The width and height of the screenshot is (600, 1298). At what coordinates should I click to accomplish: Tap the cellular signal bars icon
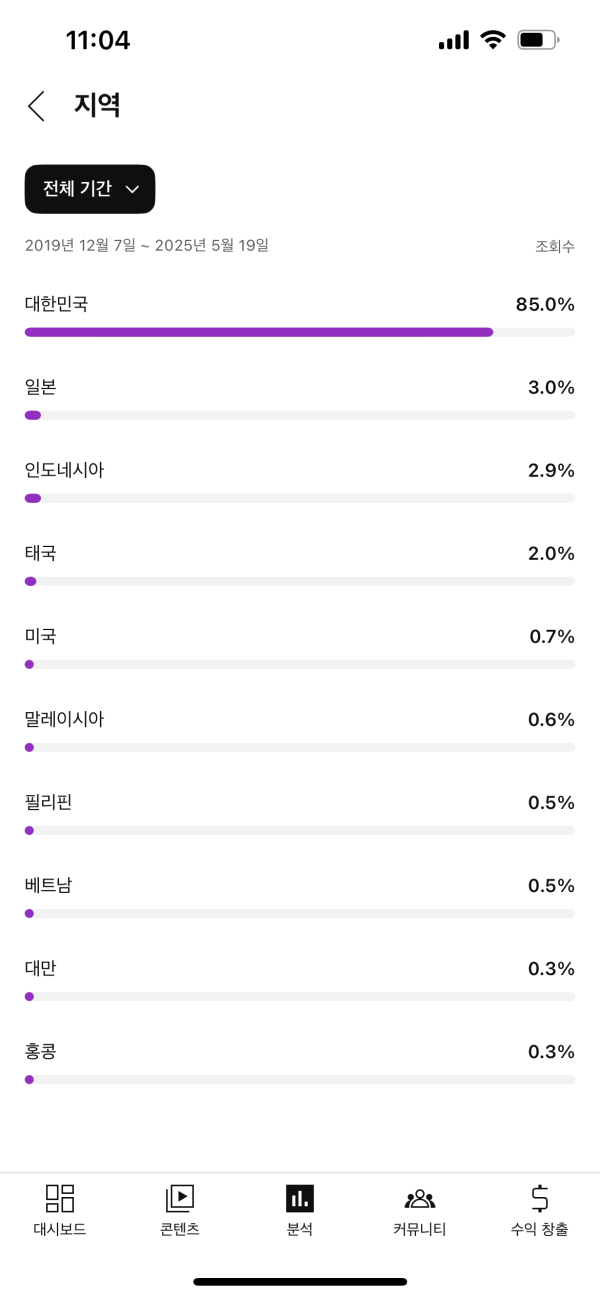(453, 40)
